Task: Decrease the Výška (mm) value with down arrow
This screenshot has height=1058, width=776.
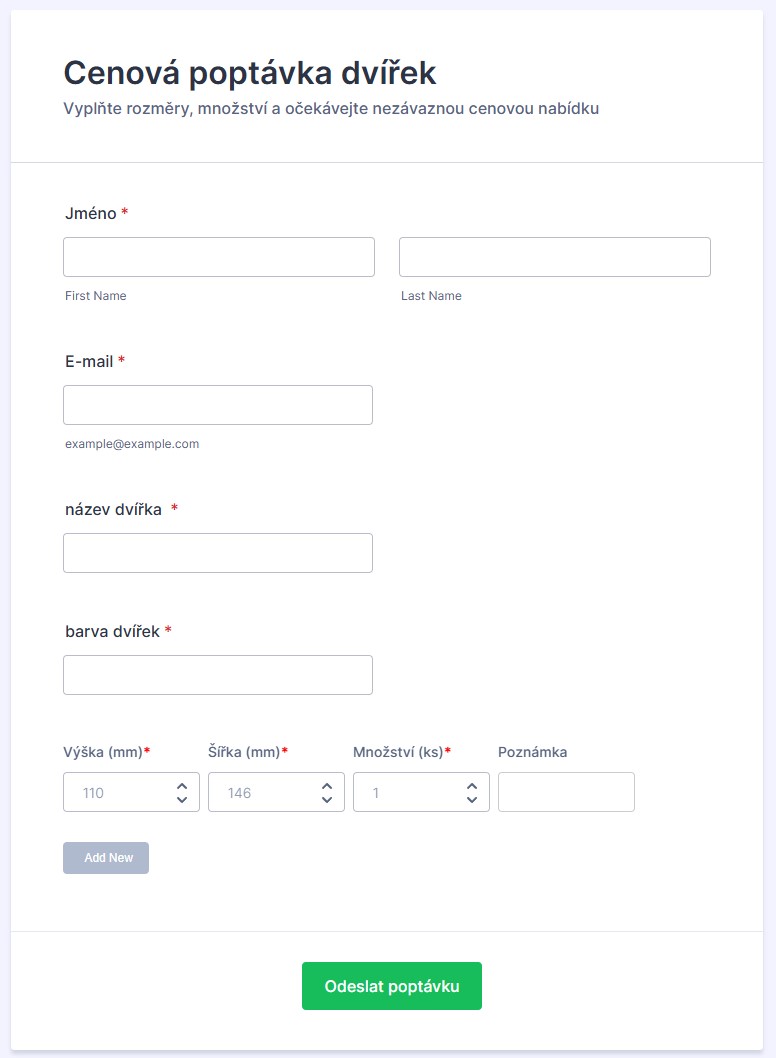Action: point(182,799)
